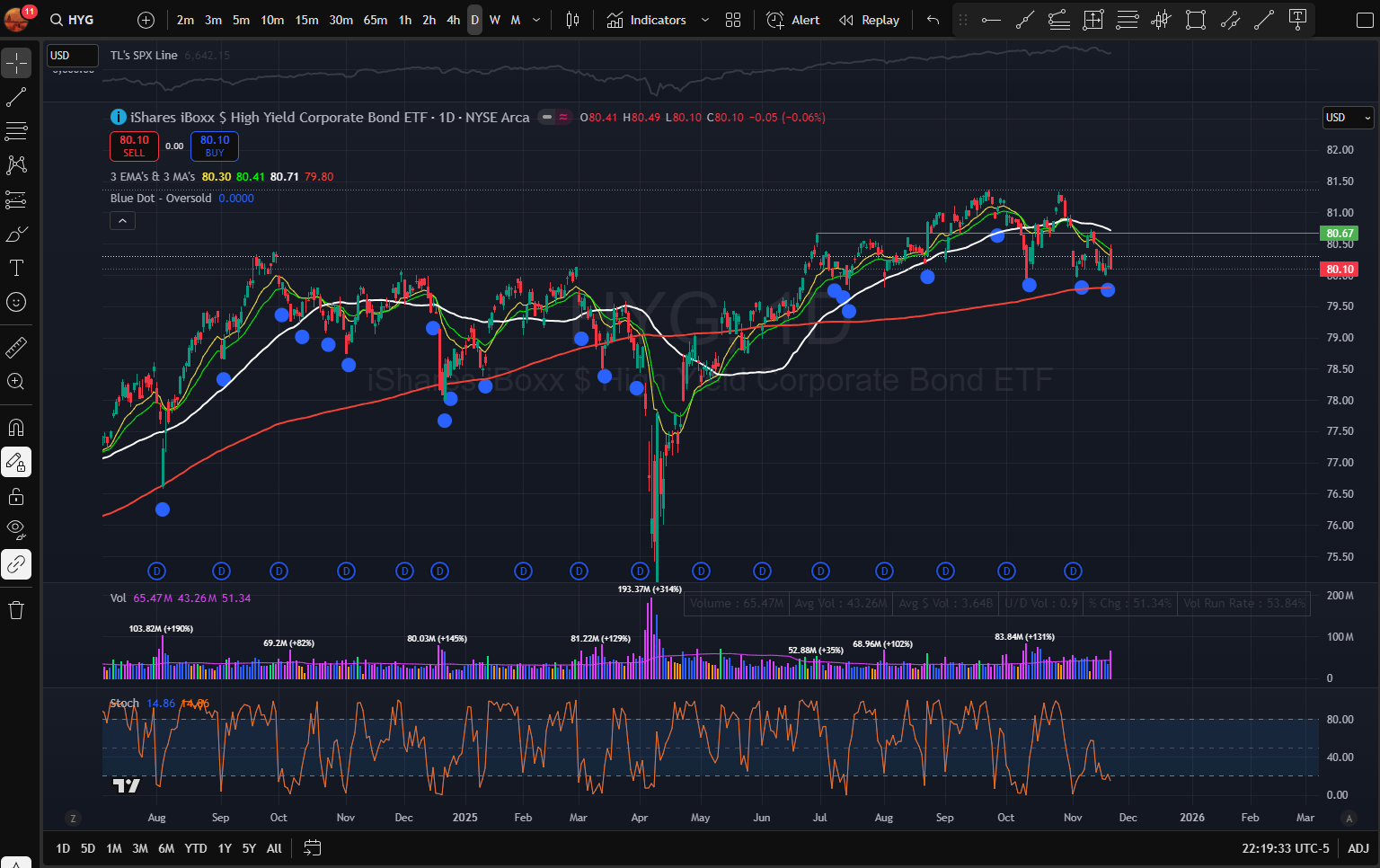Select the price range measure favorite tool
Image resolution: width=1380 pixels, height=868 pixels.
(x=1093, y=20)
